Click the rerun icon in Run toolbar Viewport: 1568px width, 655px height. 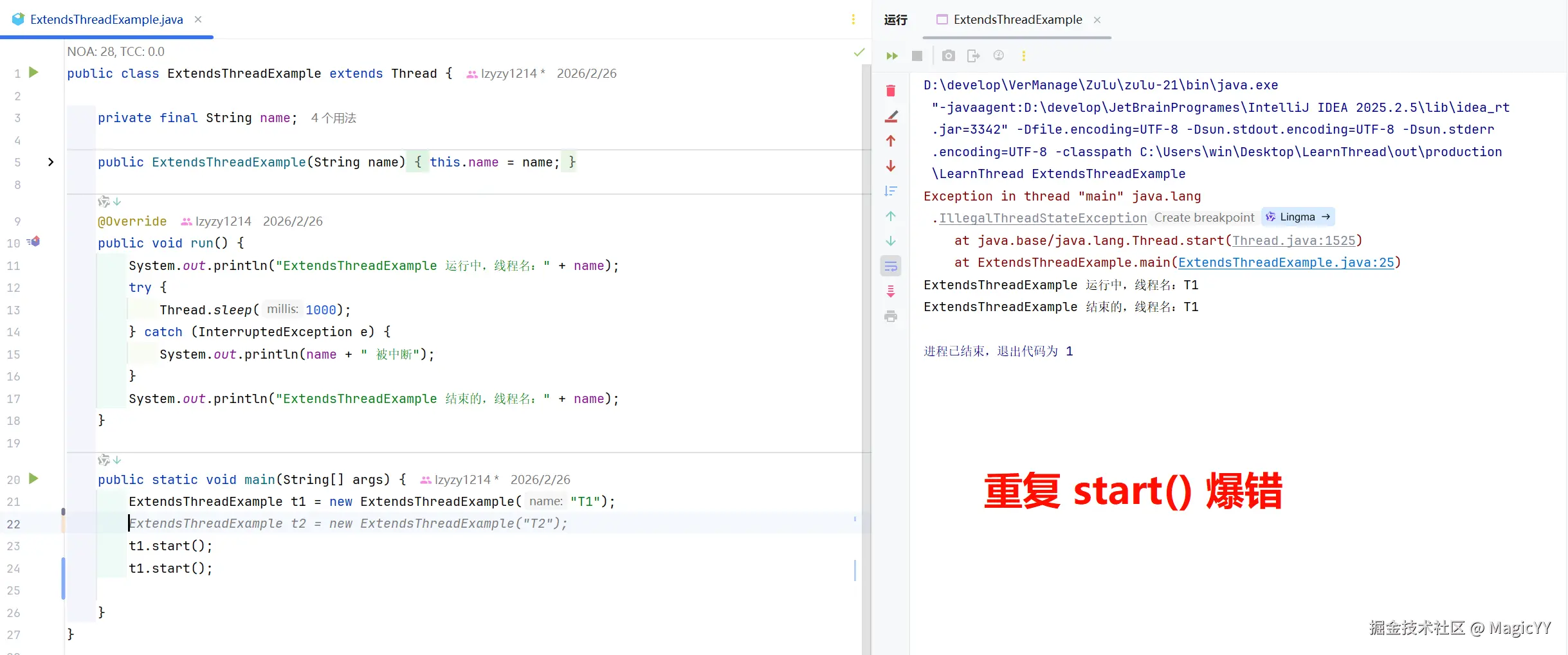pos(891,56)
